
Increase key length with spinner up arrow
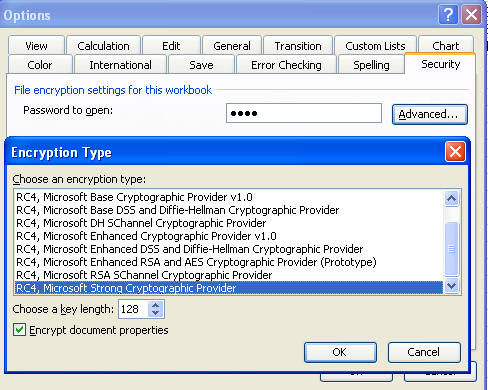156,305
